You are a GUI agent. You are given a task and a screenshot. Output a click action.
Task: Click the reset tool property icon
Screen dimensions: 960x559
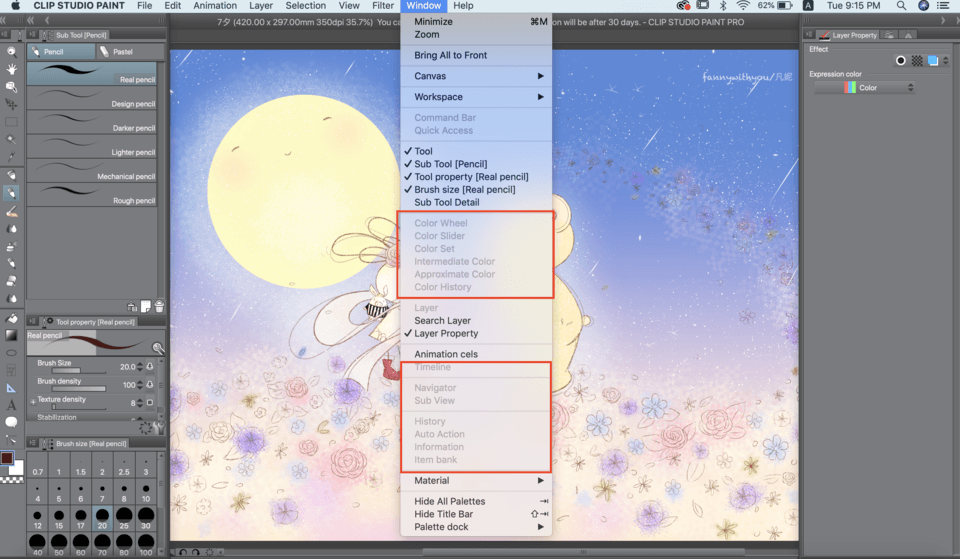tap(145, 428)
